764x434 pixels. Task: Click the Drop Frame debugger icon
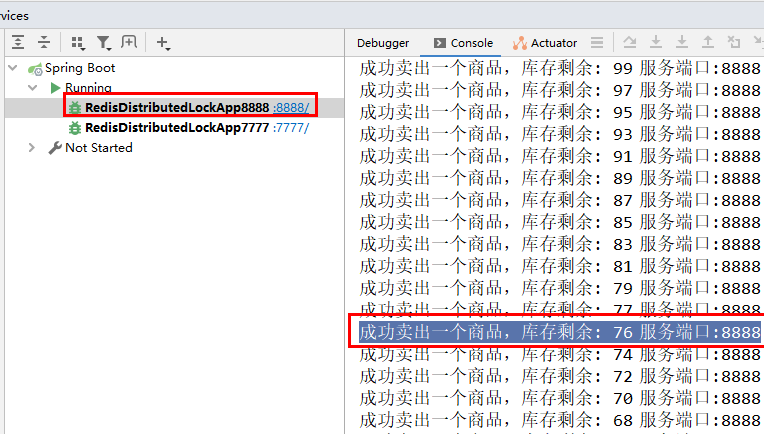(734, 42)
